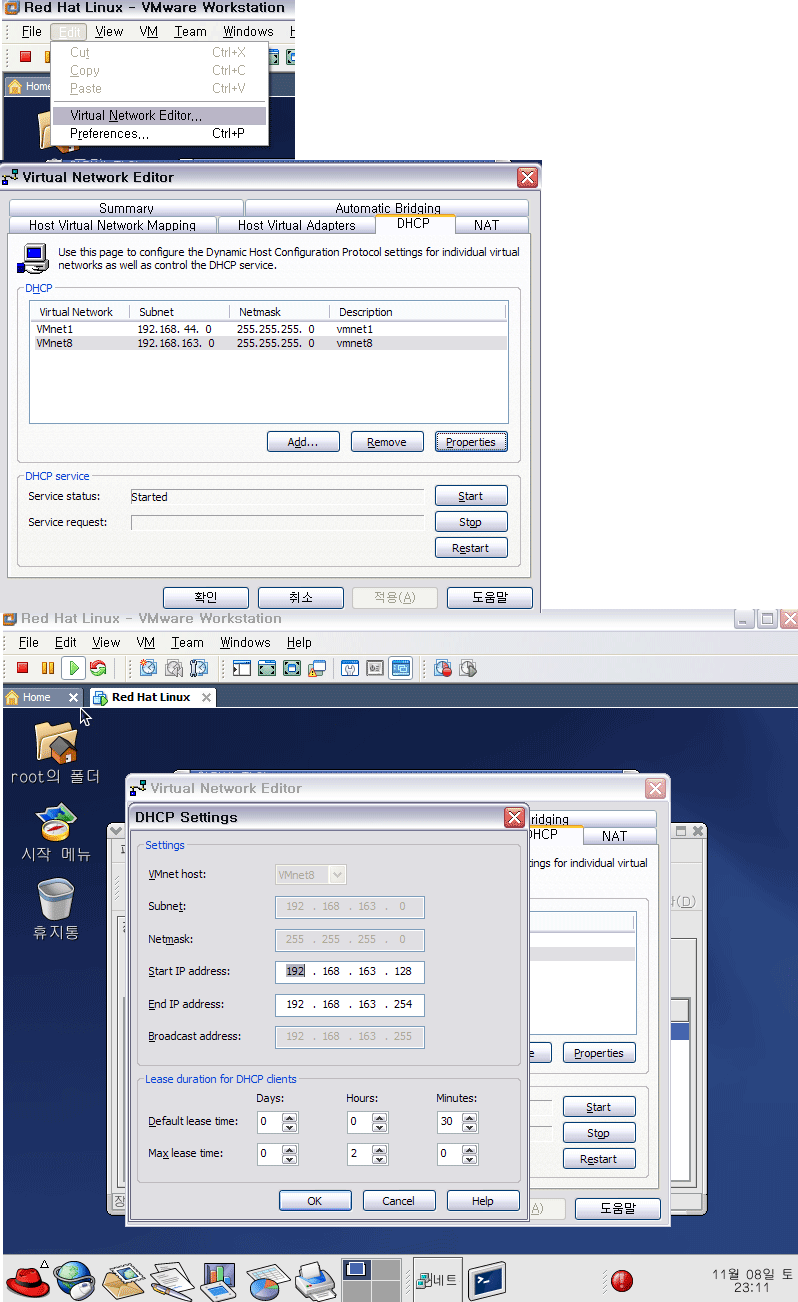
Task: Increase Default lease time Days value
Action: tap(290, 1117)
